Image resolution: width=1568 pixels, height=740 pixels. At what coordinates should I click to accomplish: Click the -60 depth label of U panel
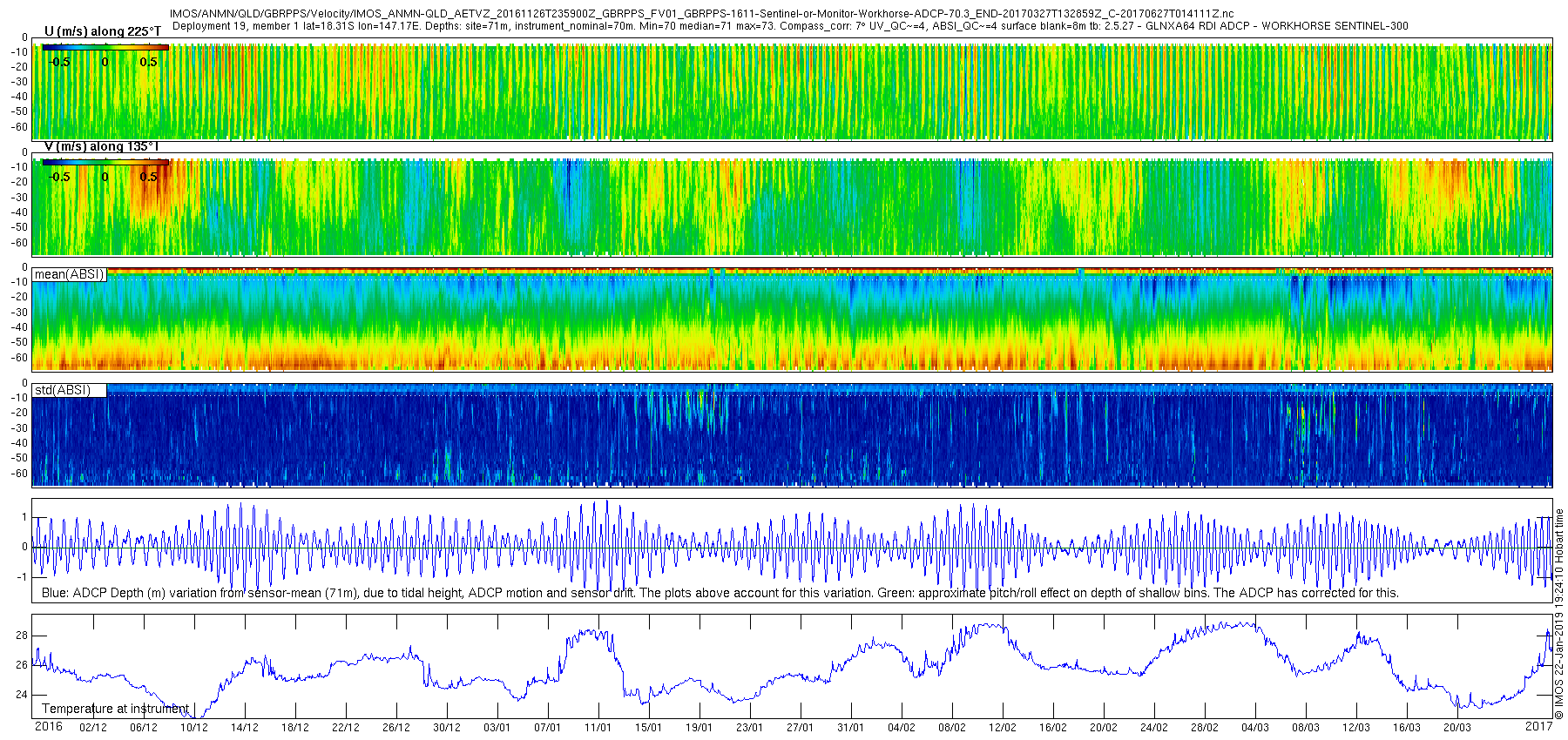(x=18, y=126)
